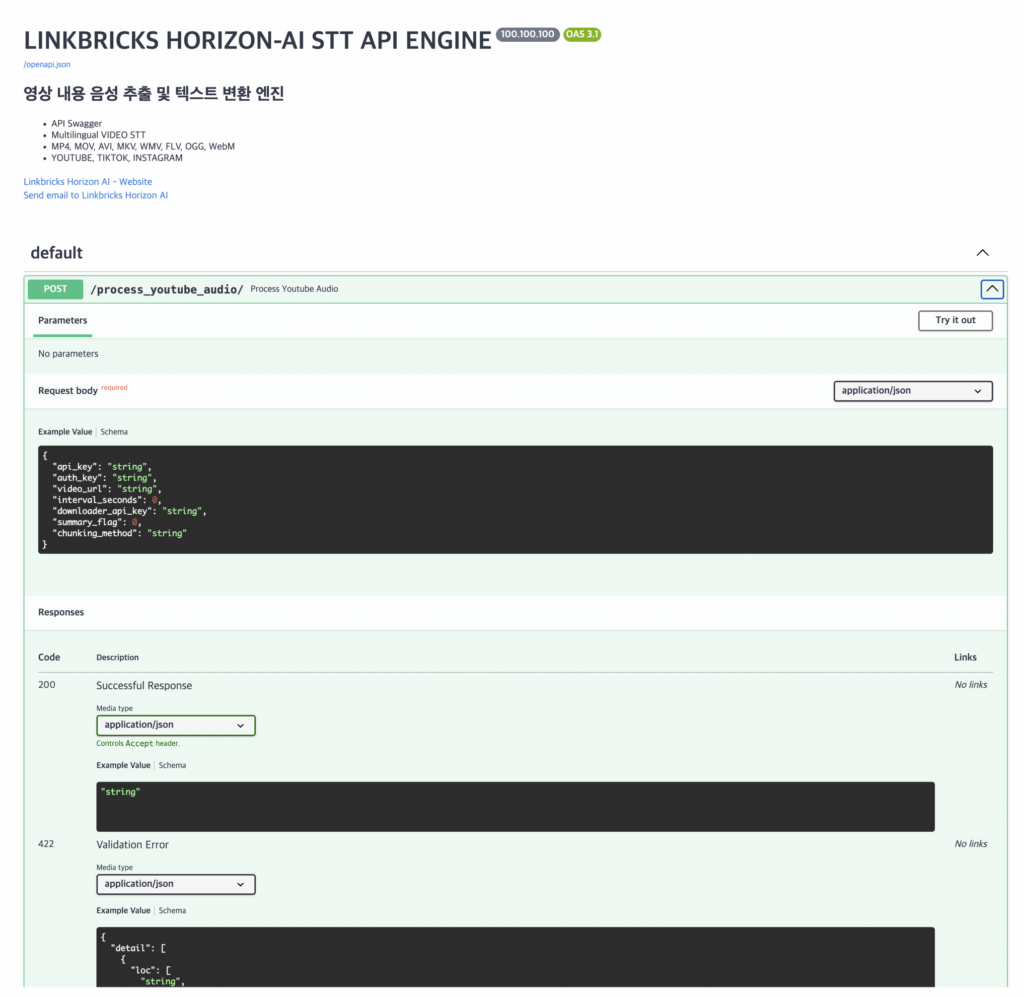Select Example Value tab for 200 response
1024x997 pixels.
[123, 765]
